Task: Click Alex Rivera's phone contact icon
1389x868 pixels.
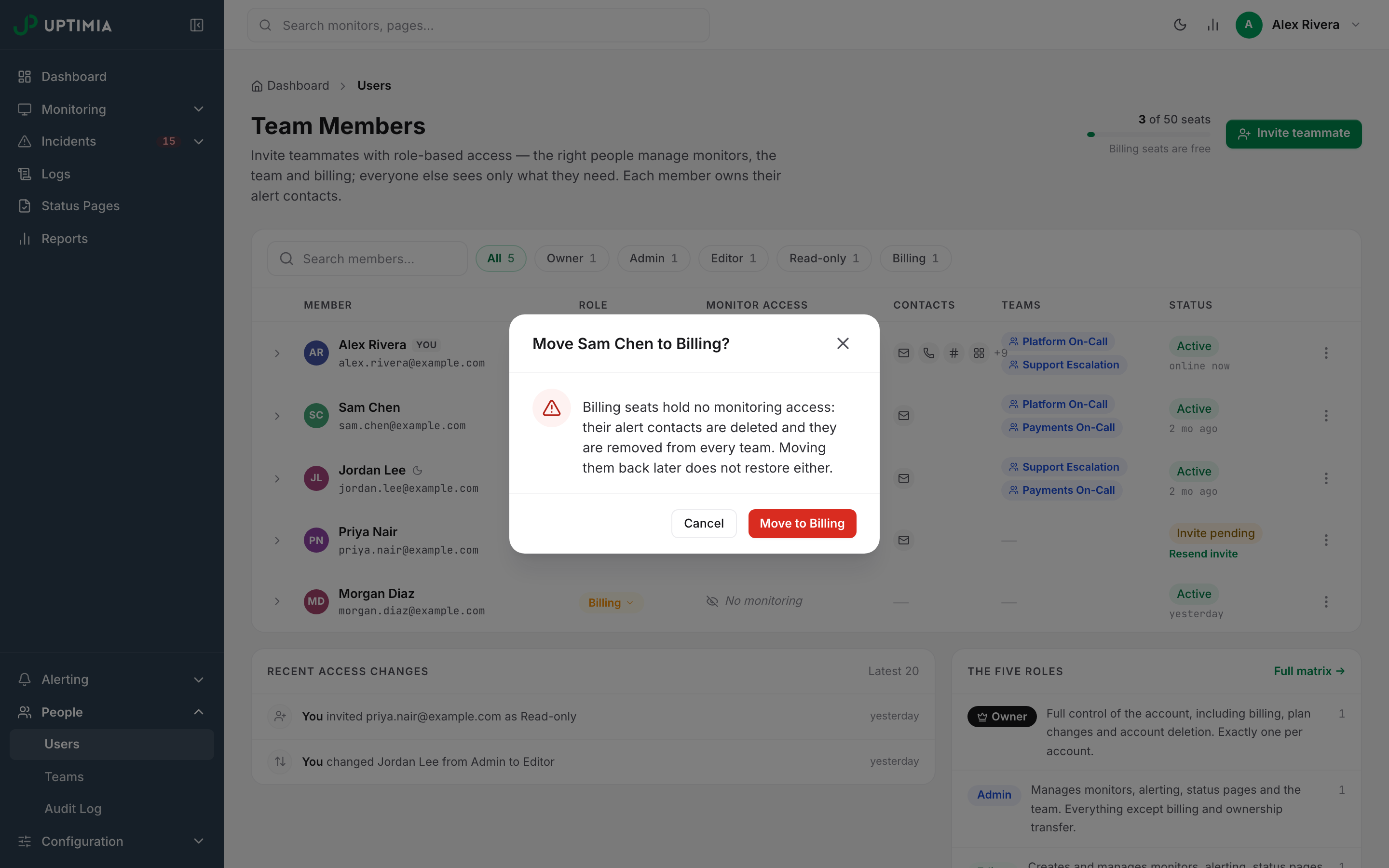Action: pyautogui.click(x=929, y=353)
